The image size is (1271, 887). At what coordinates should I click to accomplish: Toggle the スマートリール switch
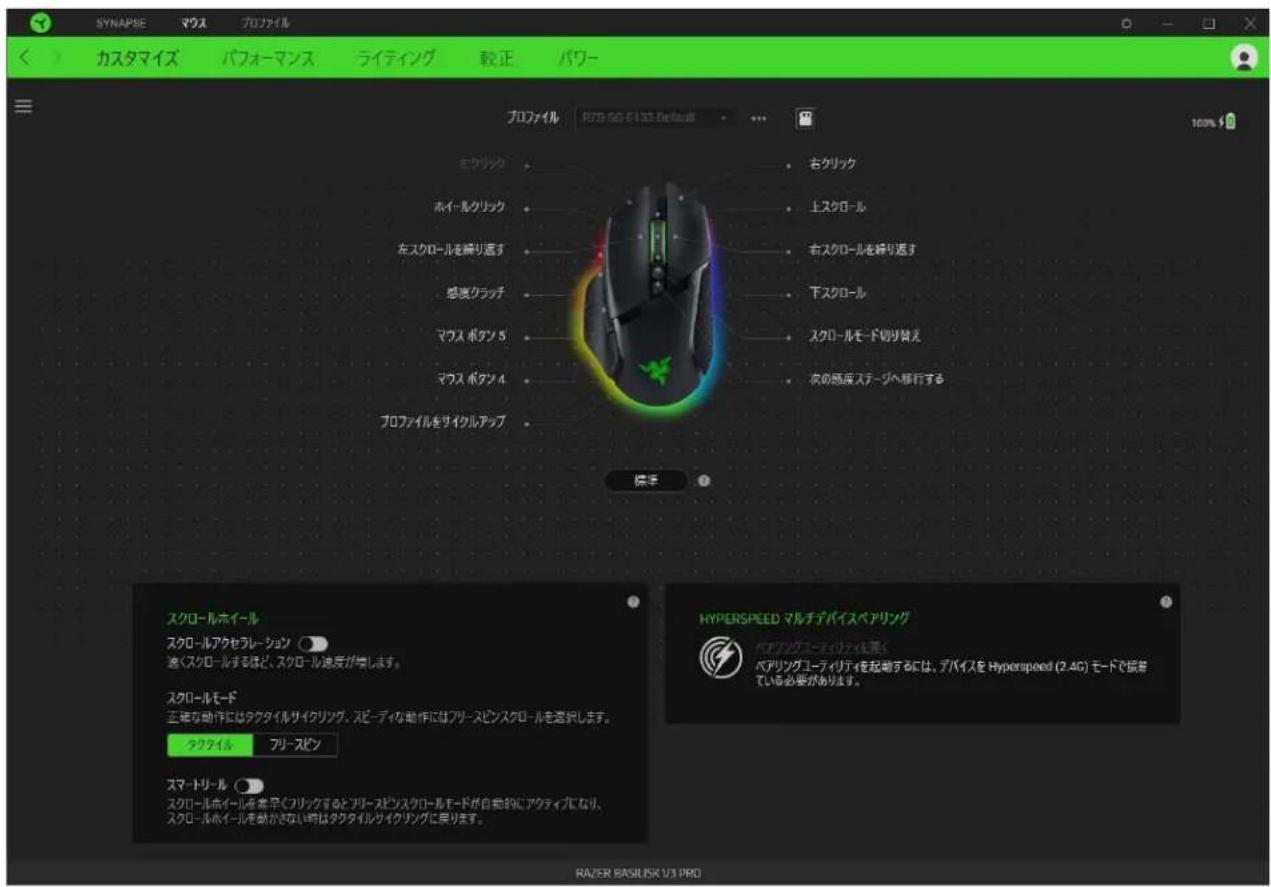coord(247,786)
